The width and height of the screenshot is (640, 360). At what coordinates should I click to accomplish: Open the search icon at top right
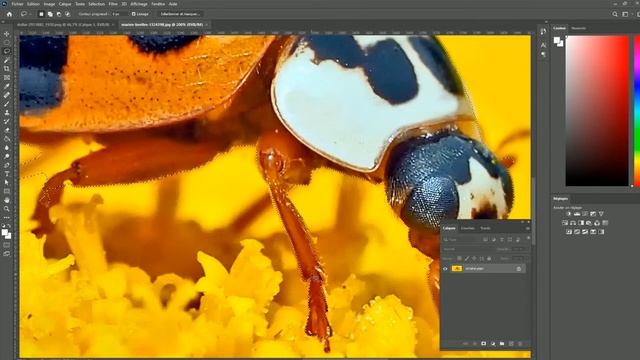click(615, 14)
